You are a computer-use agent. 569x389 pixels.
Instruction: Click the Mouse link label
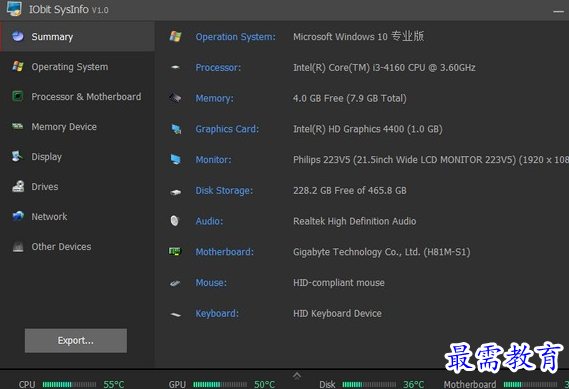211,283
